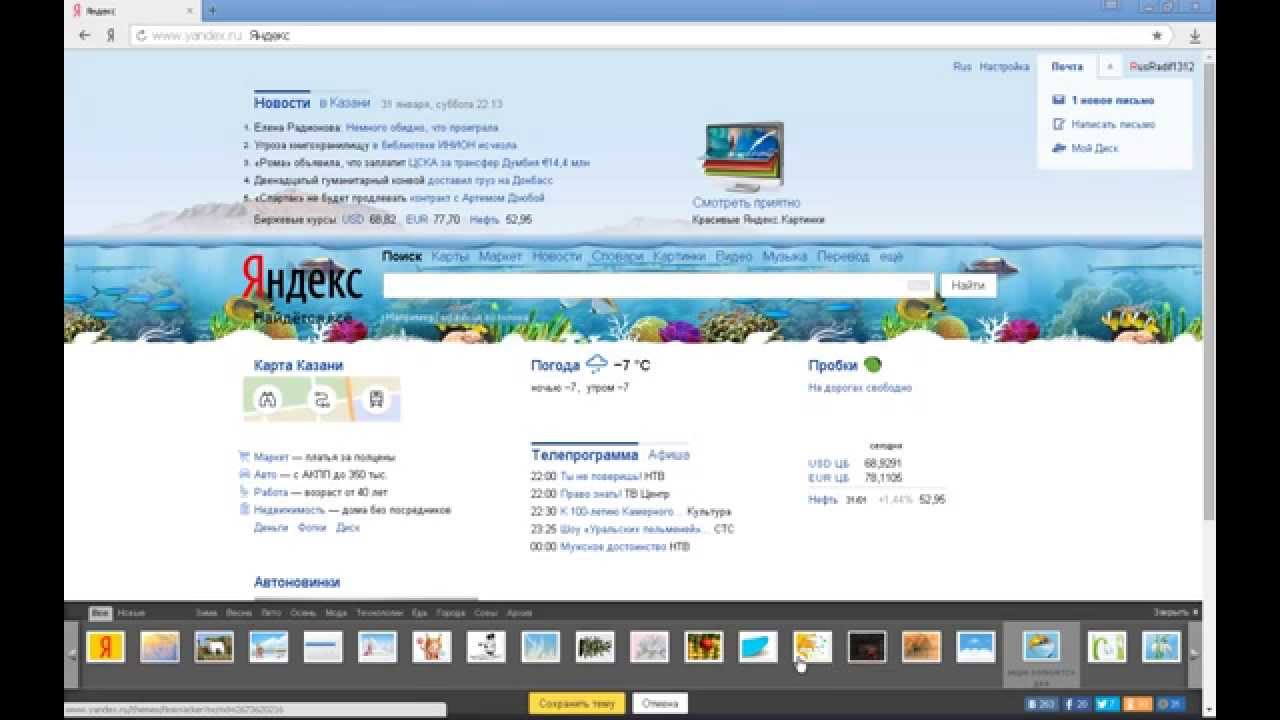Open USD exchange rate under news
Screen dimensions: 1280x720
[353, 220]
